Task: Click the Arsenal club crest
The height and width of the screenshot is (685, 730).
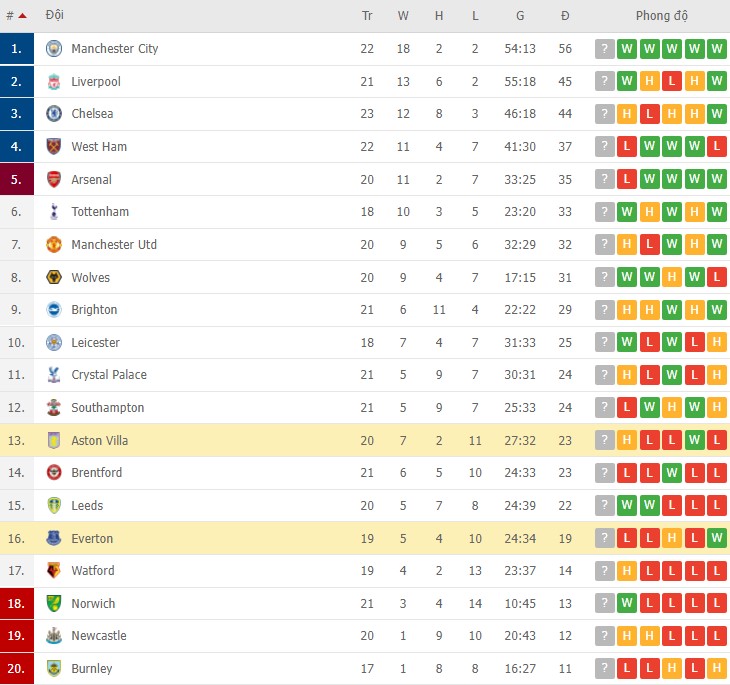Action: click(x=54, y=180)
